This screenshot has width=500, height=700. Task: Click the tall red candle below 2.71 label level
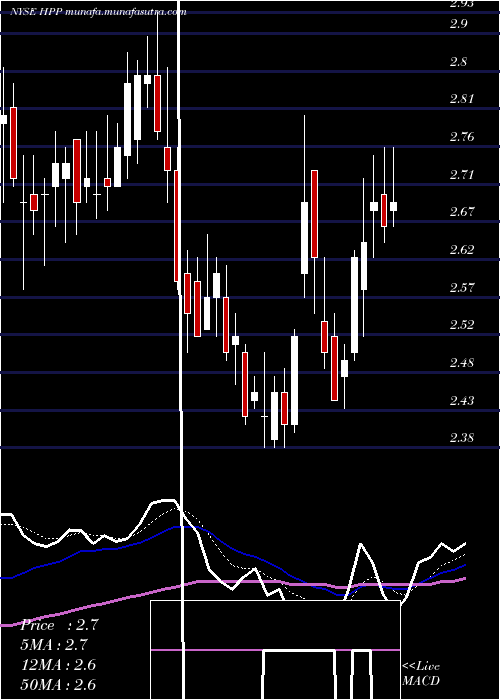click(x=315, y=214)
